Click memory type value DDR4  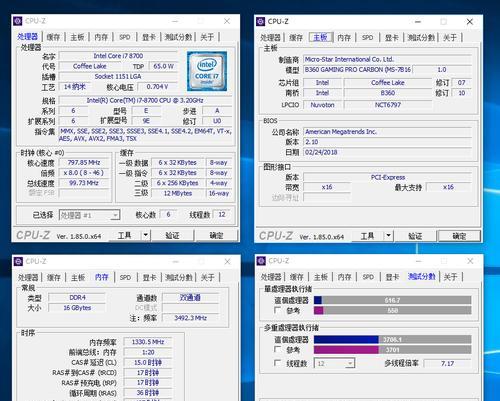click(77, 297)
